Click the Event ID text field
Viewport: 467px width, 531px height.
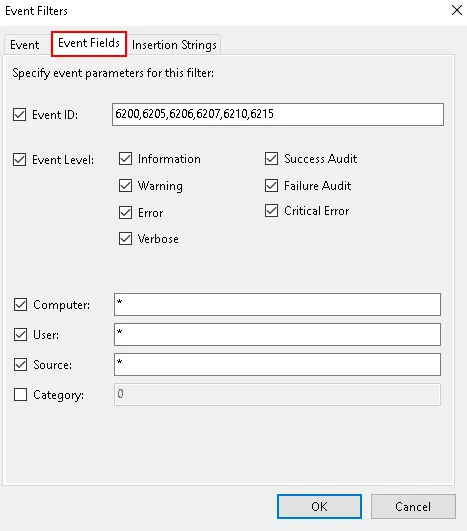pyautogui.click(x=278, y=114)
